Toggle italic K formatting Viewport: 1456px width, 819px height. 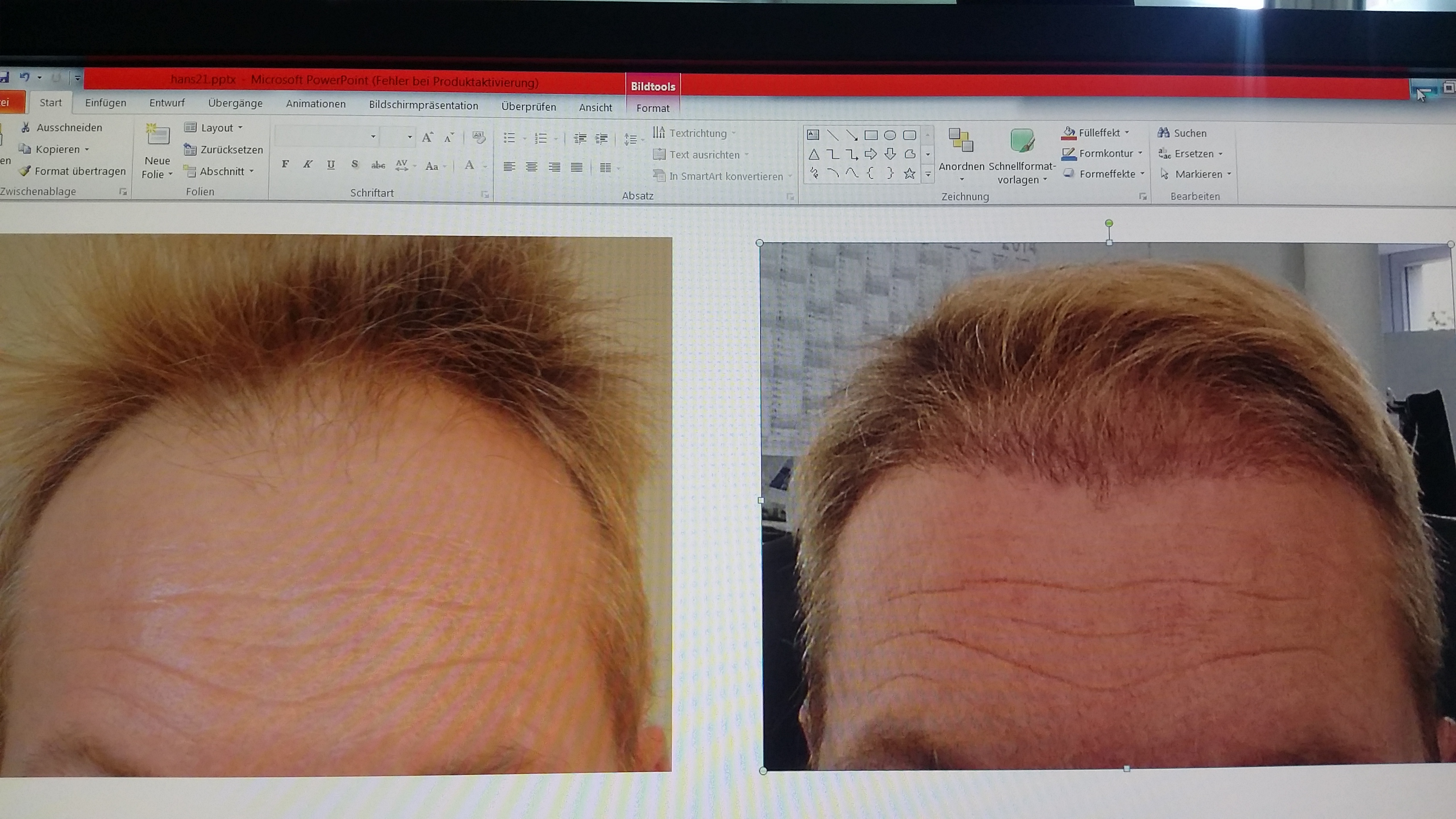point(307,165)
